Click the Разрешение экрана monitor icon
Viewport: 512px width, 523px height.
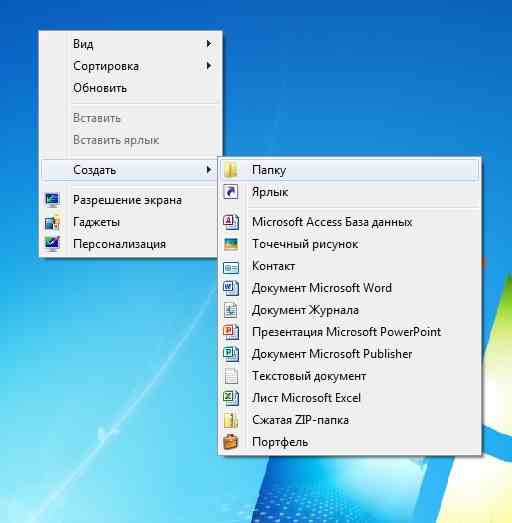(52, 200)
